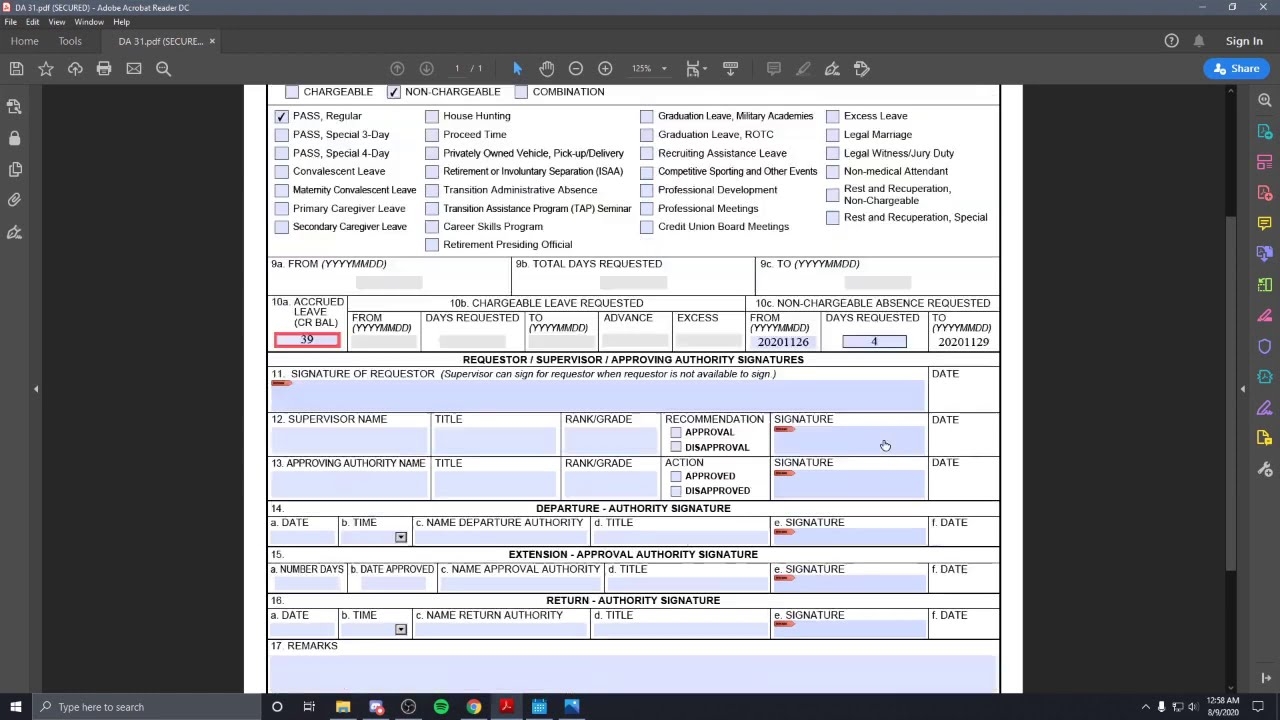The height and width of the screenshot is (720, 1280).
Task: Star this file as favorite
Action: (46, 69)
